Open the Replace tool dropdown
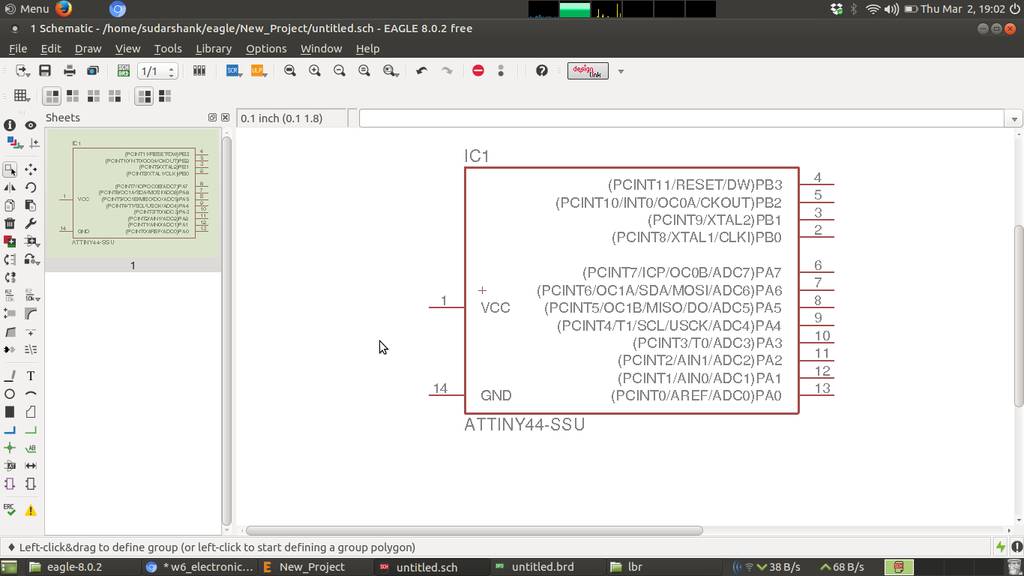 tap(32, 259)
